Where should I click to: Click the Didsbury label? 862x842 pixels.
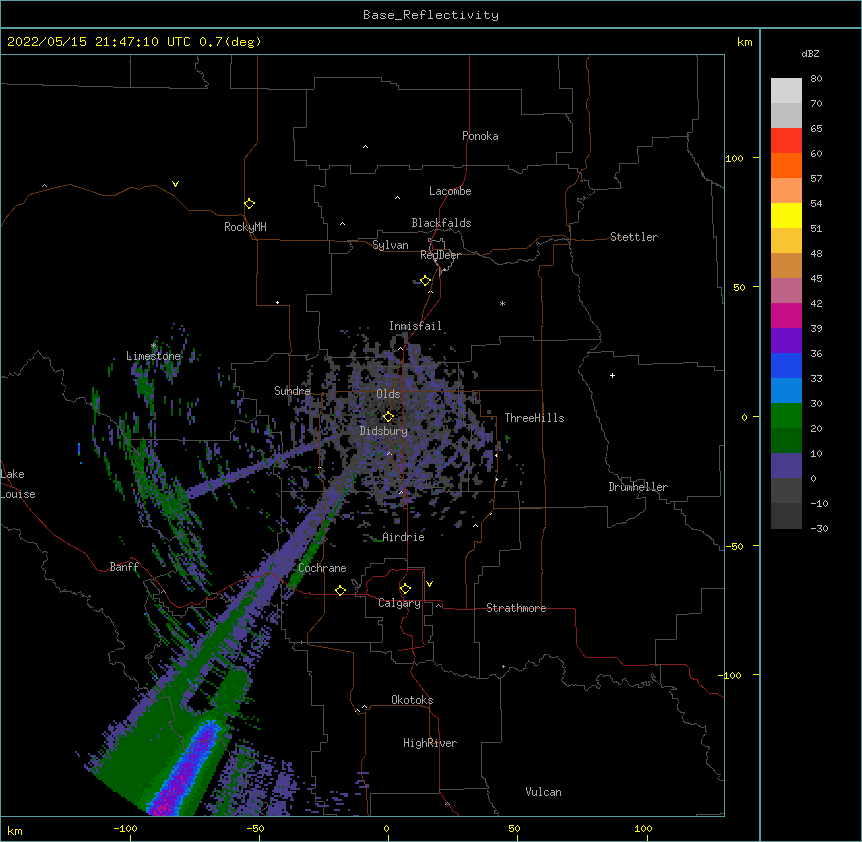point(384,431)
